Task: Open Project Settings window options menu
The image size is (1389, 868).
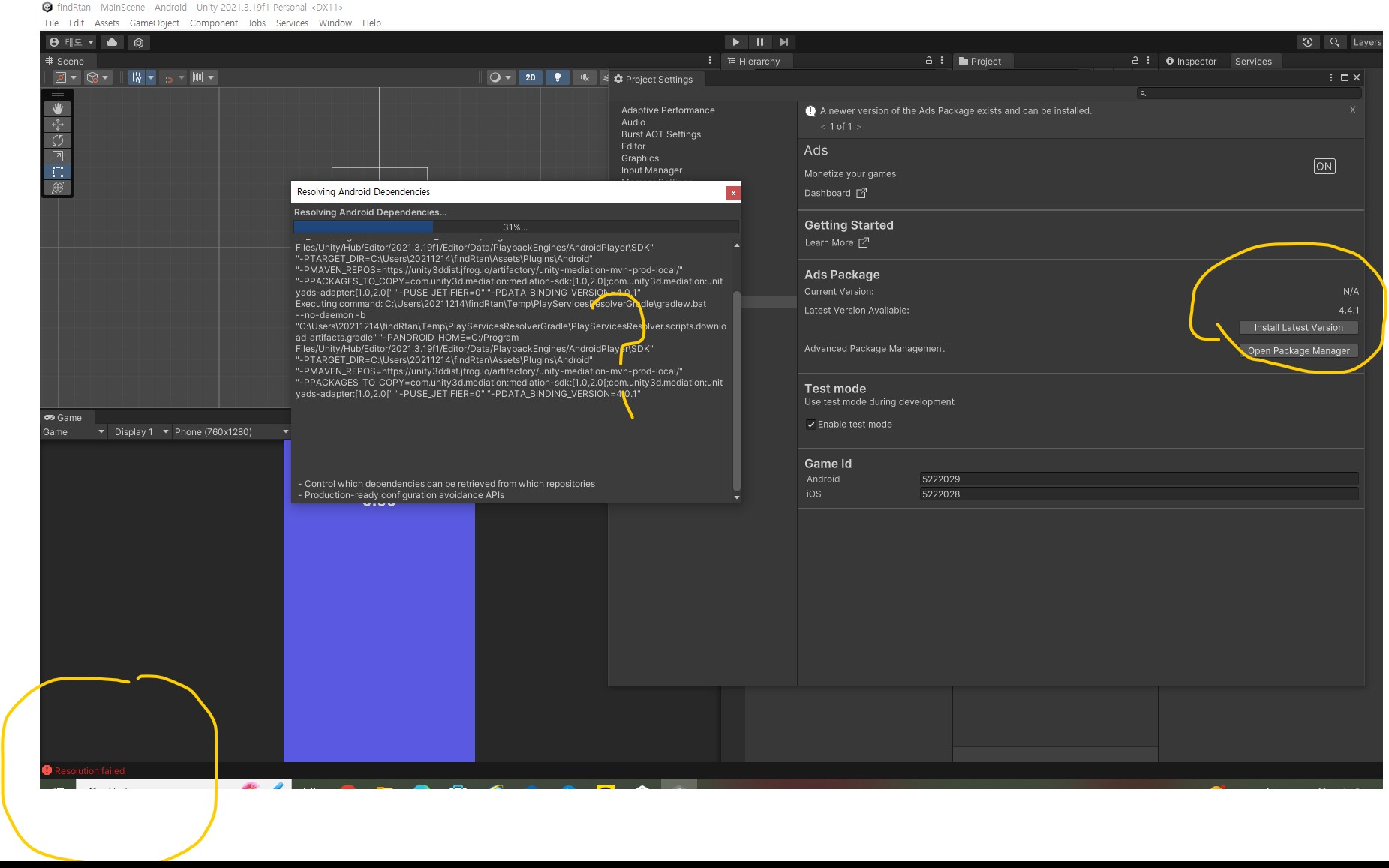Action: coord(1331,77)
